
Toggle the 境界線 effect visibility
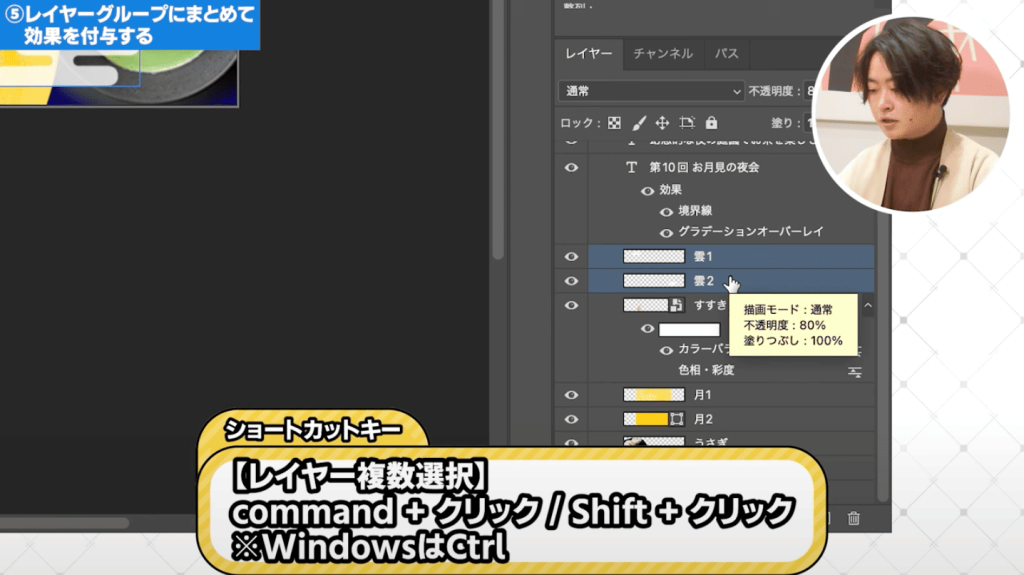(x=666, y=212)
